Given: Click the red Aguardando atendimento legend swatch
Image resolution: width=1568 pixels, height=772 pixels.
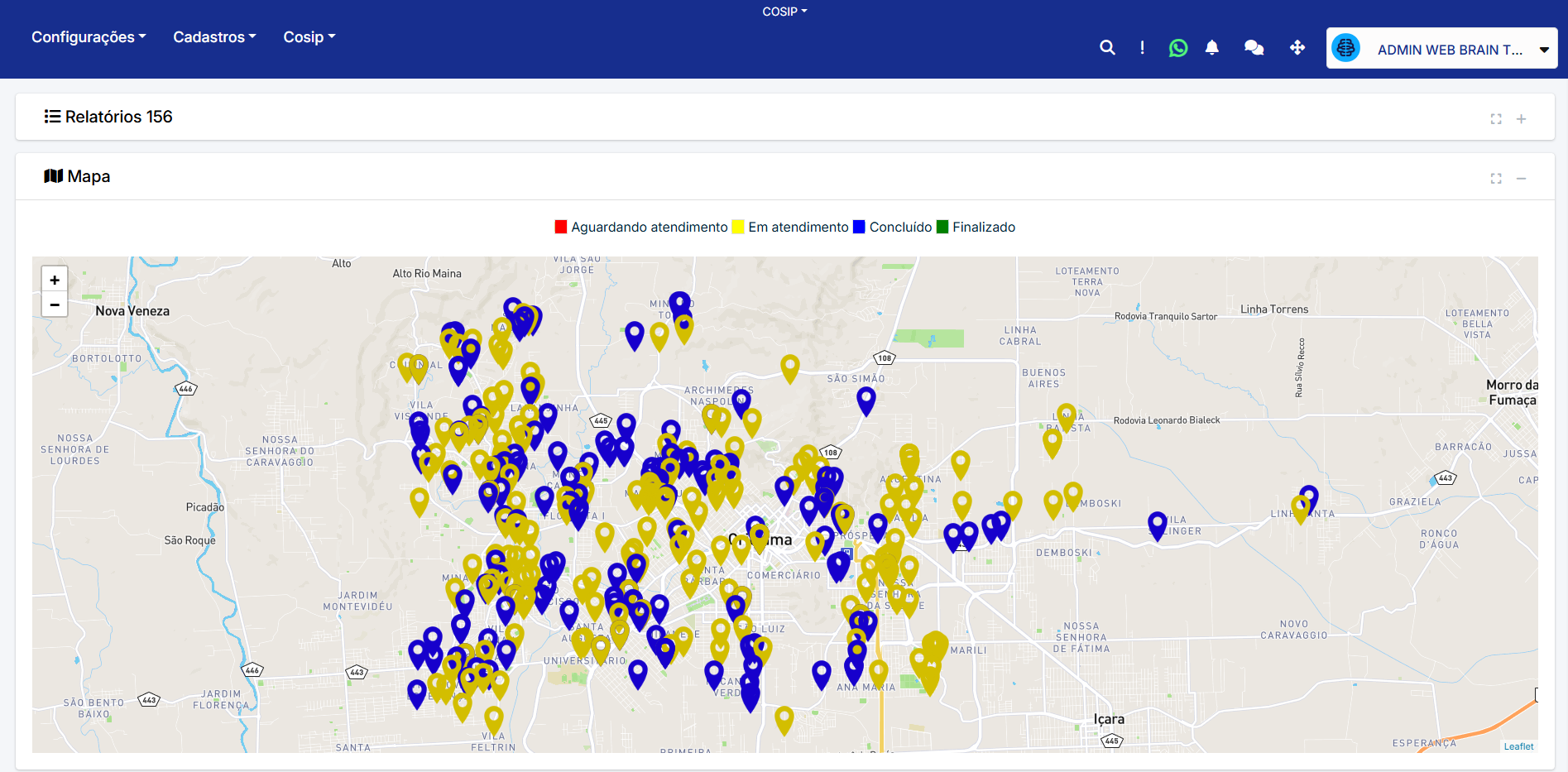Looking at the screenshot, I should (x=561, y=227).
